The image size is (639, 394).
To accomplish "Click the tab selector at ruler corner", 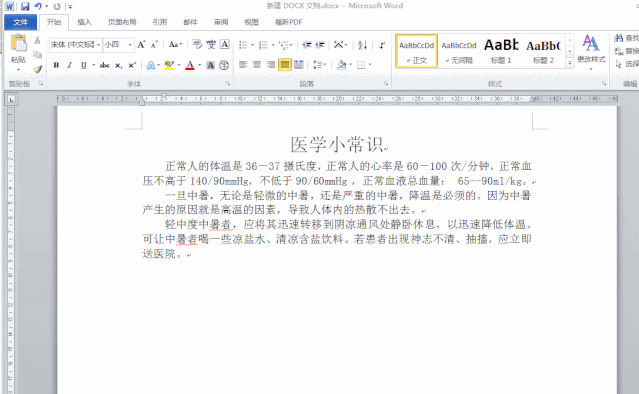I will coord(11,99).
